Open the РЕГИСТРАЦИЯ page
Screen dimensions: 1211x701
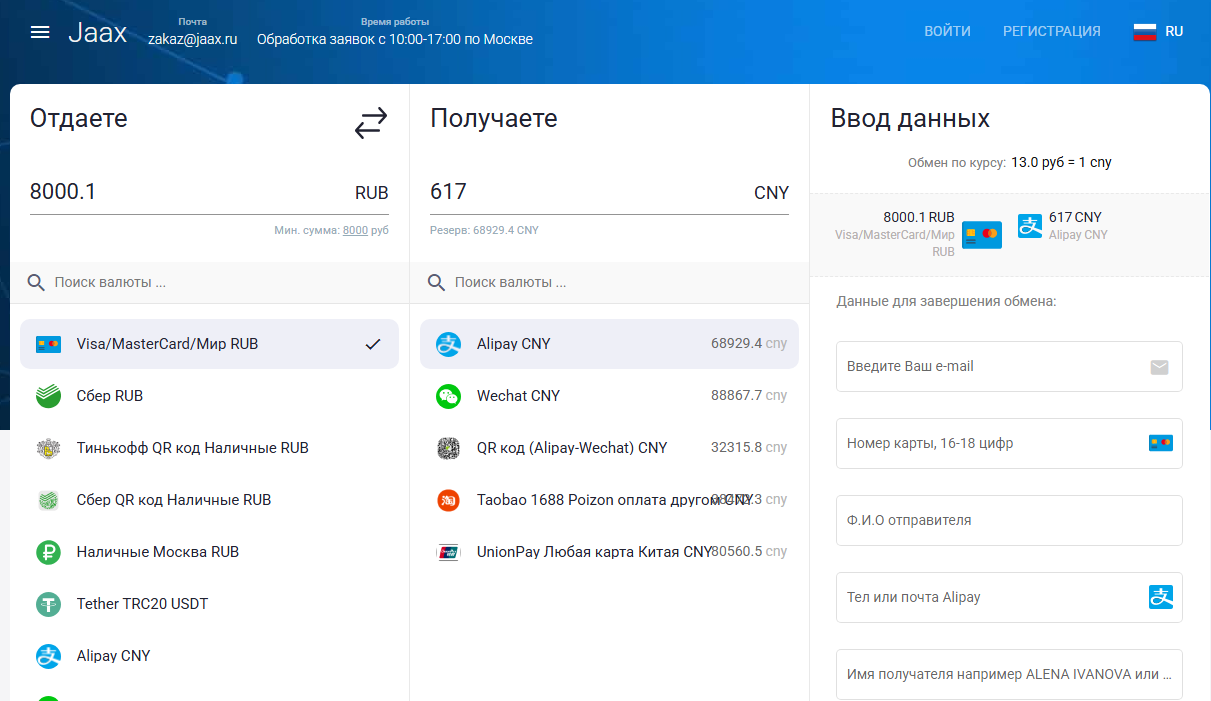[1052, 31]
